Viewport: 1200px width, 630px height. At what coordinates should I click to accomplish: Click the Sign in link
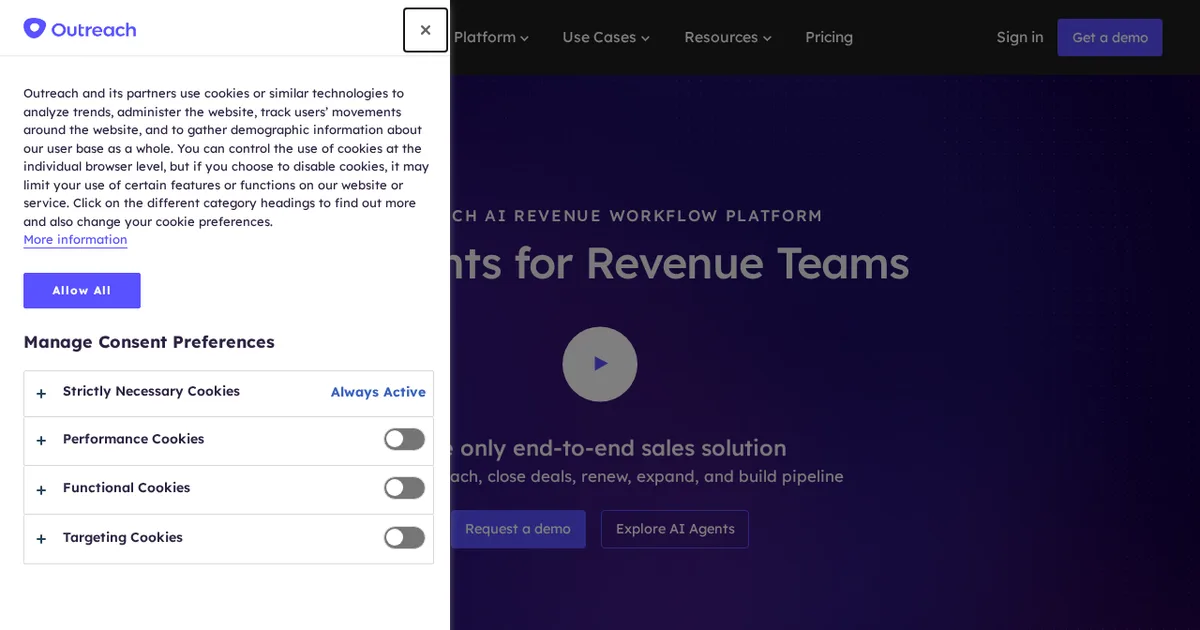click(x=1019, y=37)
